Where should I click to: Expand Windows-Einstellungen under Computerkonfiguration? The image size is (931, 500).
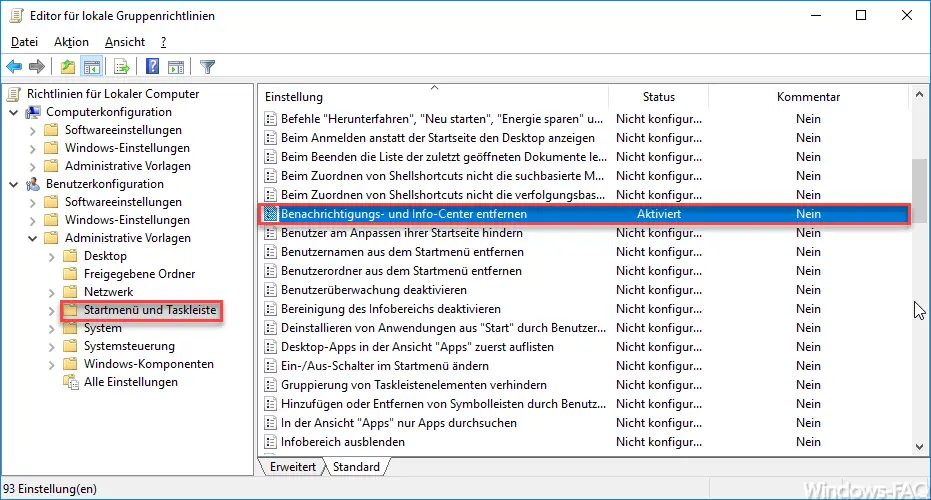click(33, 148)
